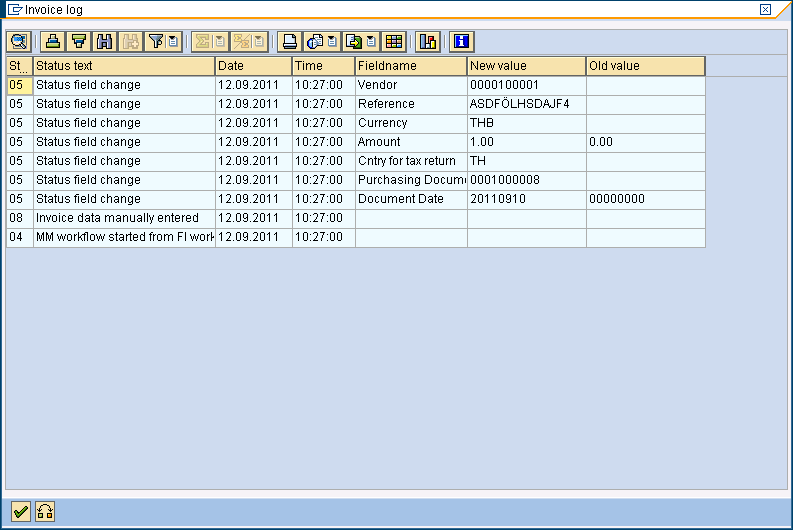This screenshot has height=530, width=793.
Task: Select highlighted 05 cell in Vendor row
Action: (20, 85)
